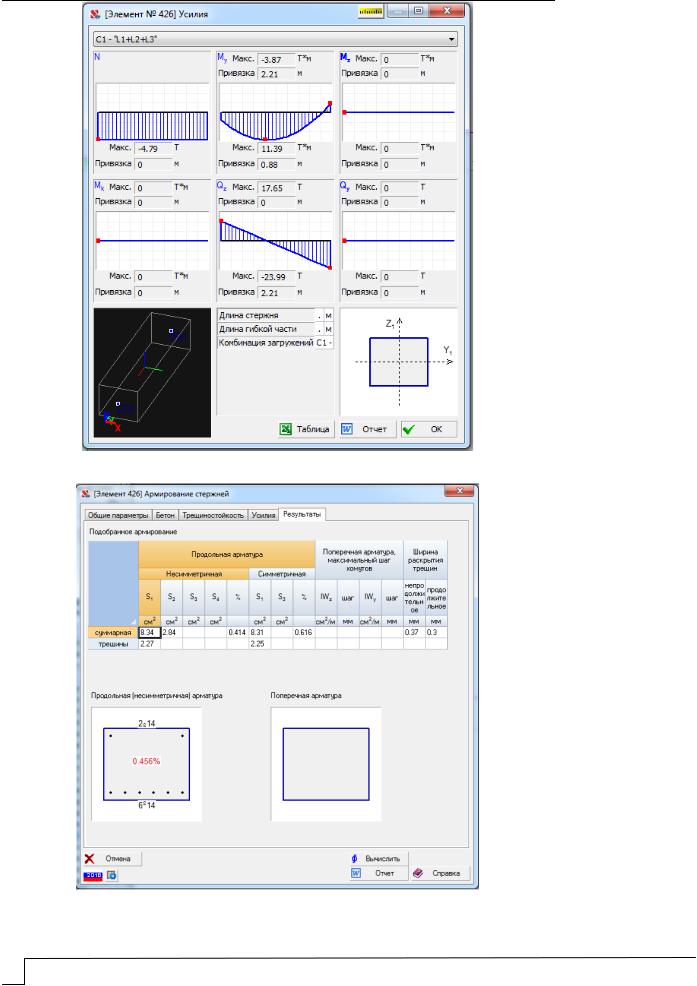Click the Длина стержня row
697x986 pixels.
tap(275, 315)
